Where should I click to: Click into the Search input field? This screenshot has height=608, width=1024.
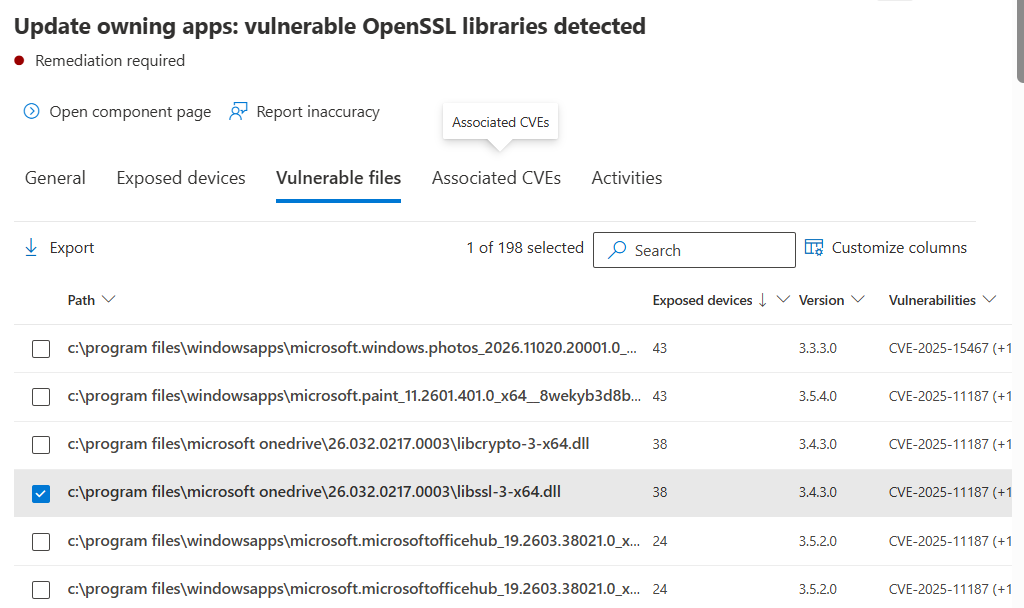click(x=694, y=250)
